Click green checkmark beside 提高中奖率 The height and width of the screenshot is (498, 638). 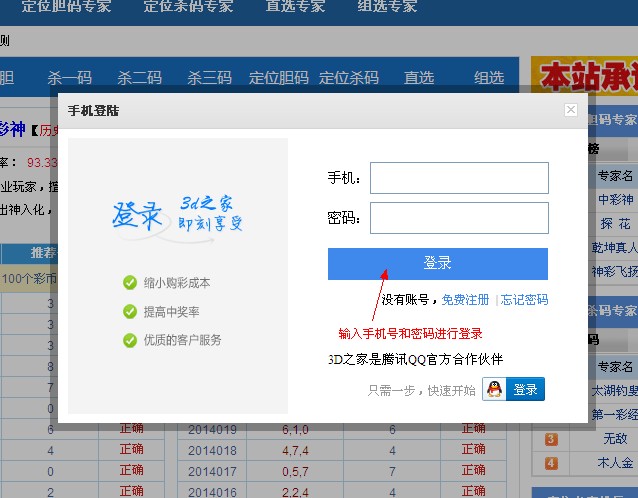129,312
